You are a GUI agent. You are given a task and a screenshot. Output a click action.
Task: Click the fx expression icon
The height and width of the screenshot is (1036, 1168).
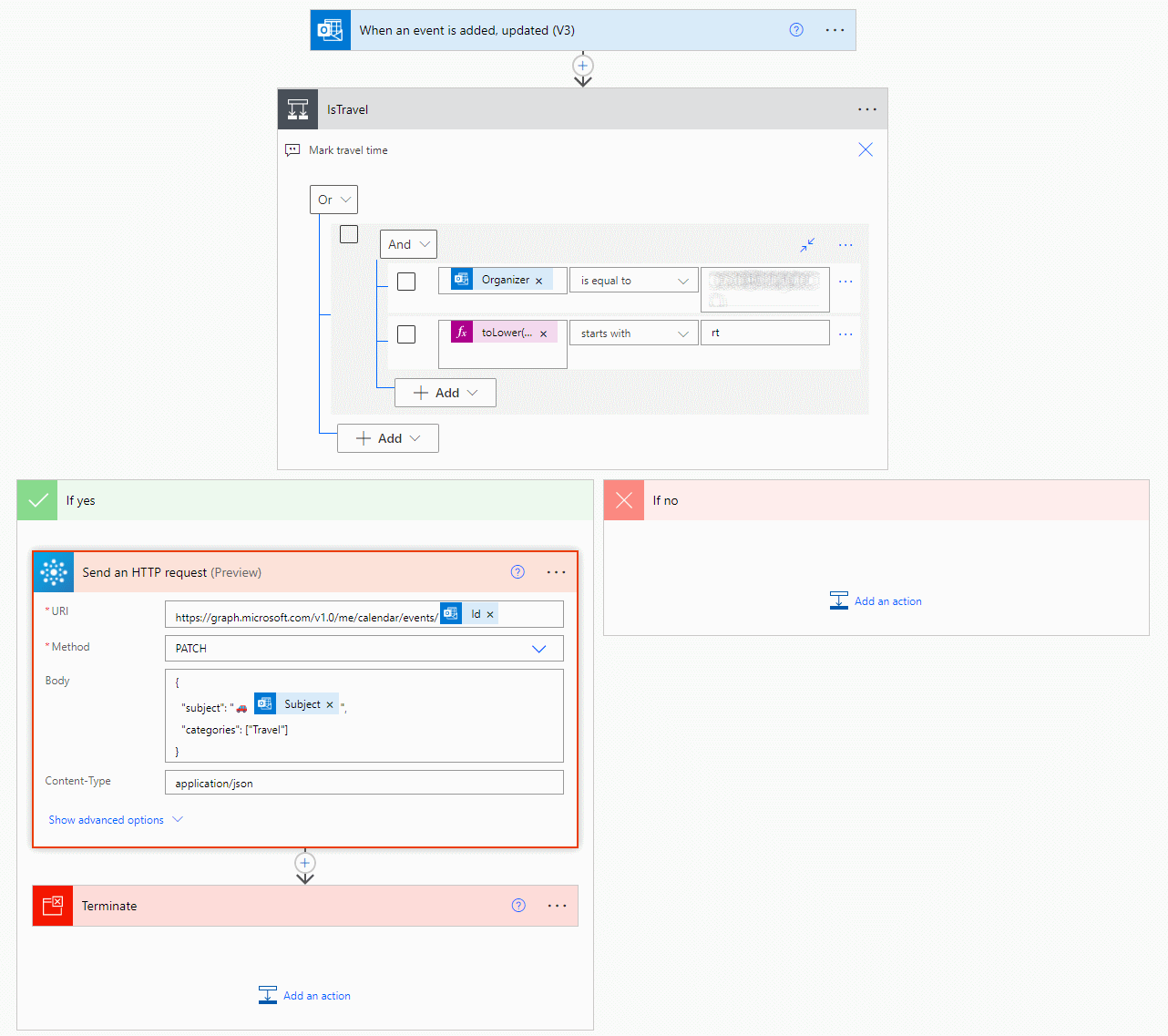(x=462, y=333)
